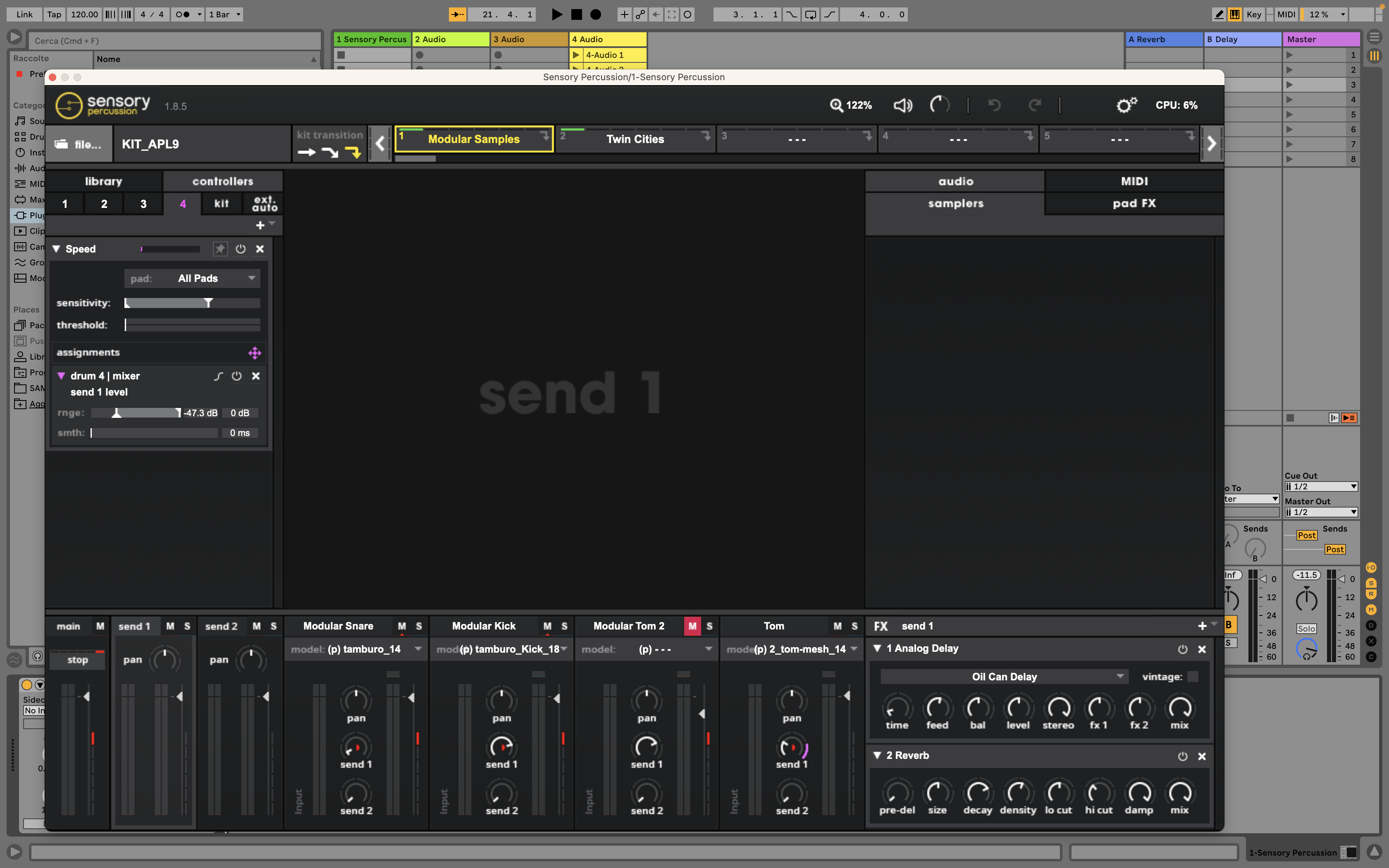The width and height of the screenshot is (1389, 868).
Task: Add new effect with FX plus icon
Action: tap(1202, 626)
